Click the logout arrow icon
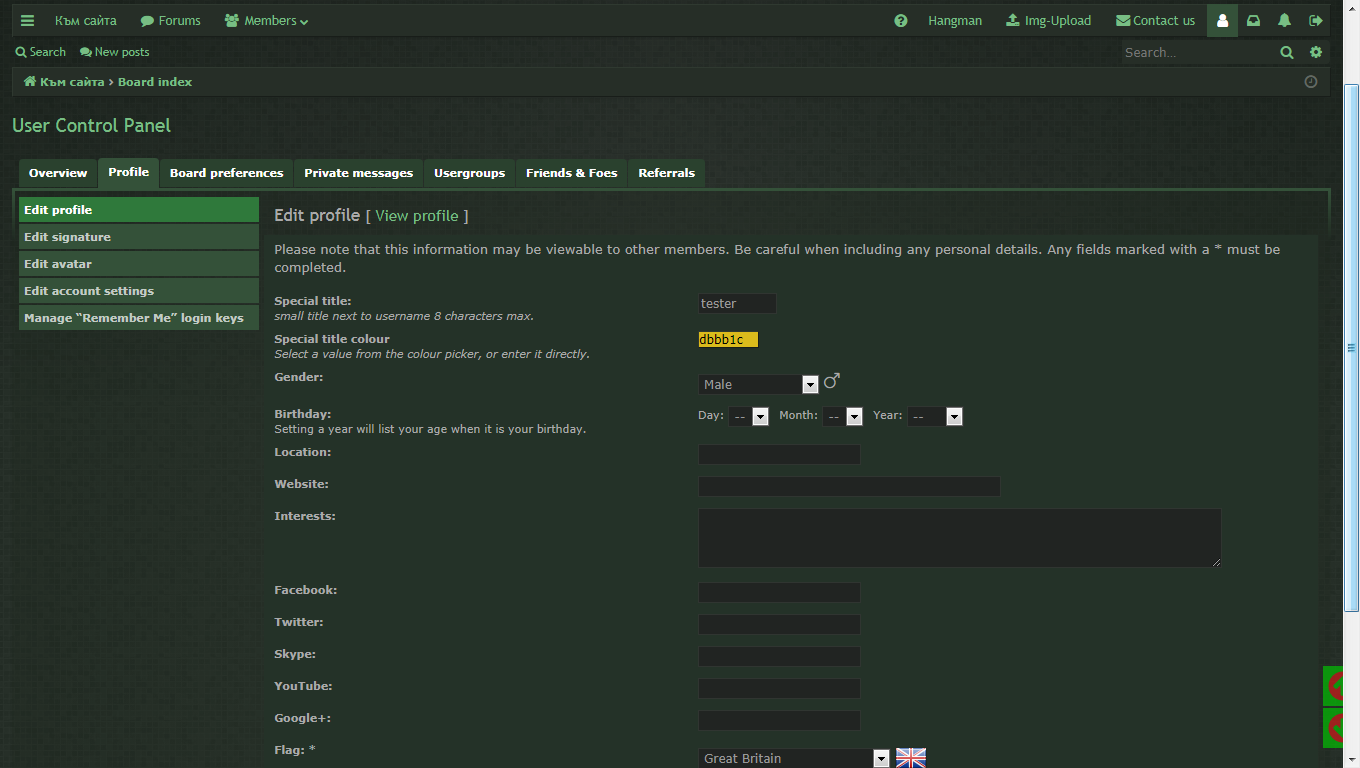The width and height of the screenshot is (1360, 768). 1316,20
